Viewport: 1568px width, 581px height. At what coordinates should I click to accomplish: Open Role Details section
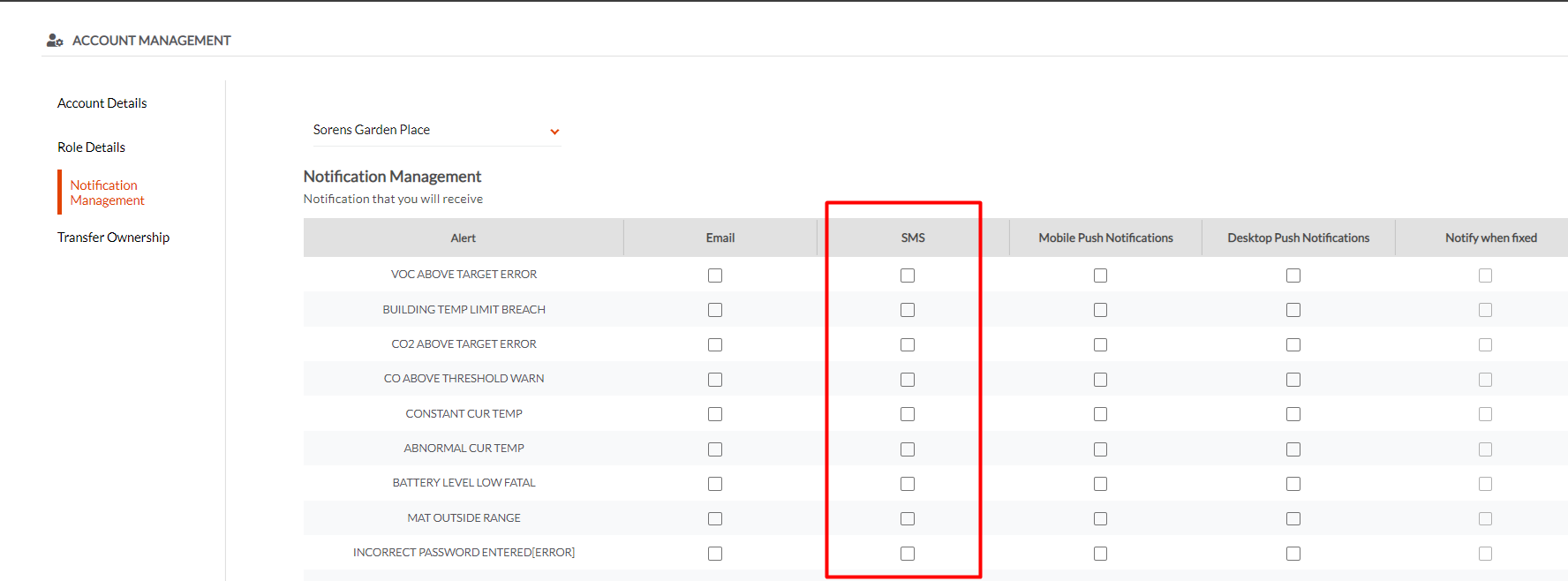click(x=92, y=147)
